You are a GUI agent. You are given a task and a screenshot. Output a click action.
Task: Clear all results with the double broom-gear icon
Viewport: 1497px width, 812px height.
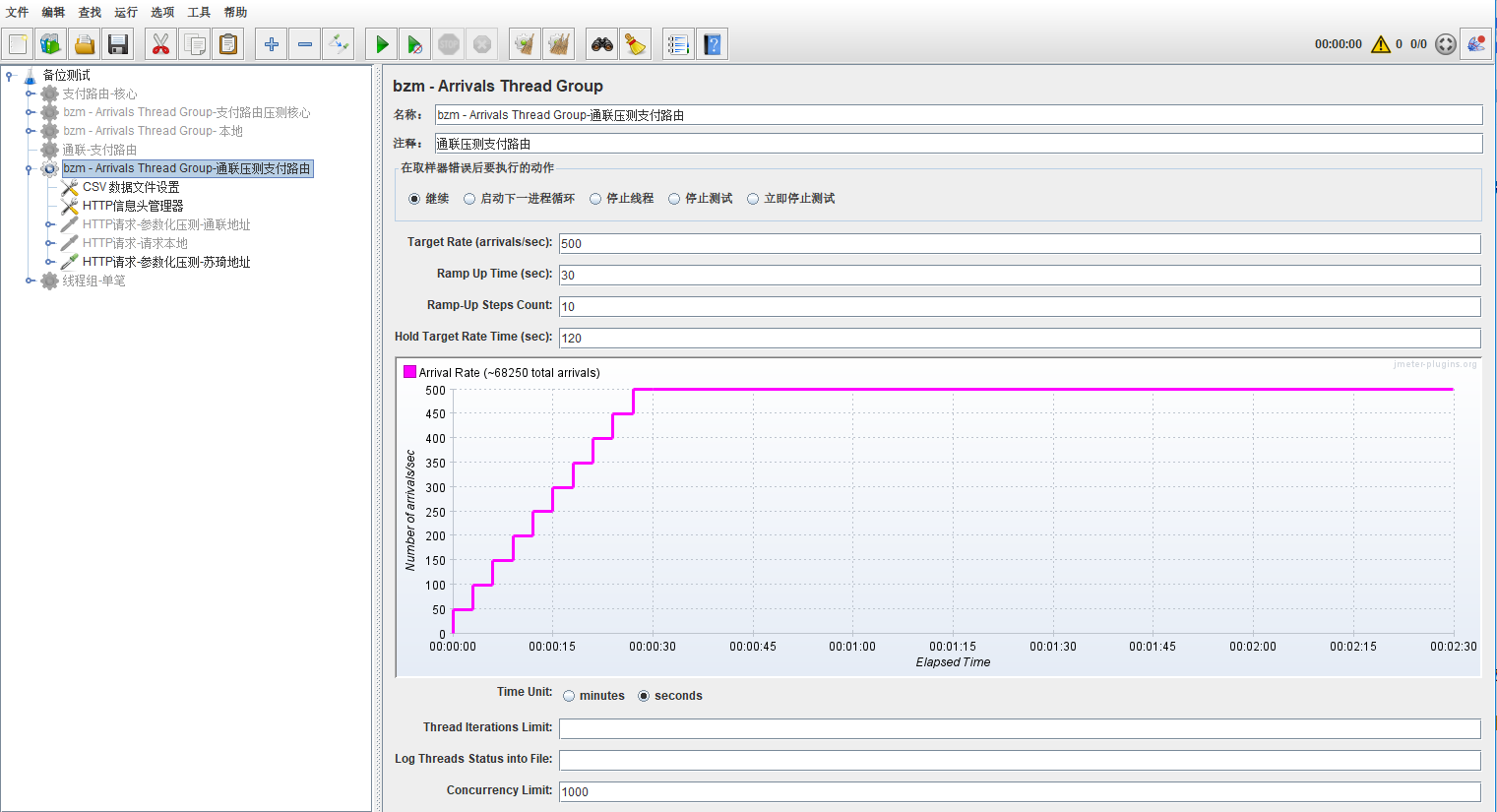pyautogui.click(x=559, y=44)
